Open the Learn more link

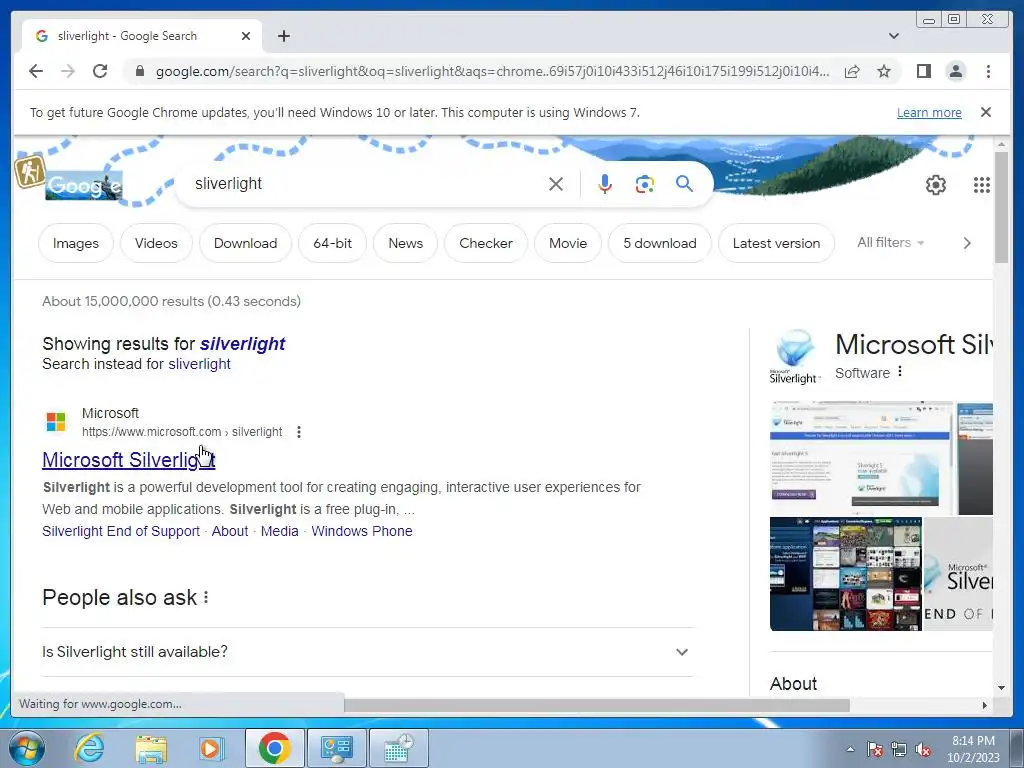point(929,112)
